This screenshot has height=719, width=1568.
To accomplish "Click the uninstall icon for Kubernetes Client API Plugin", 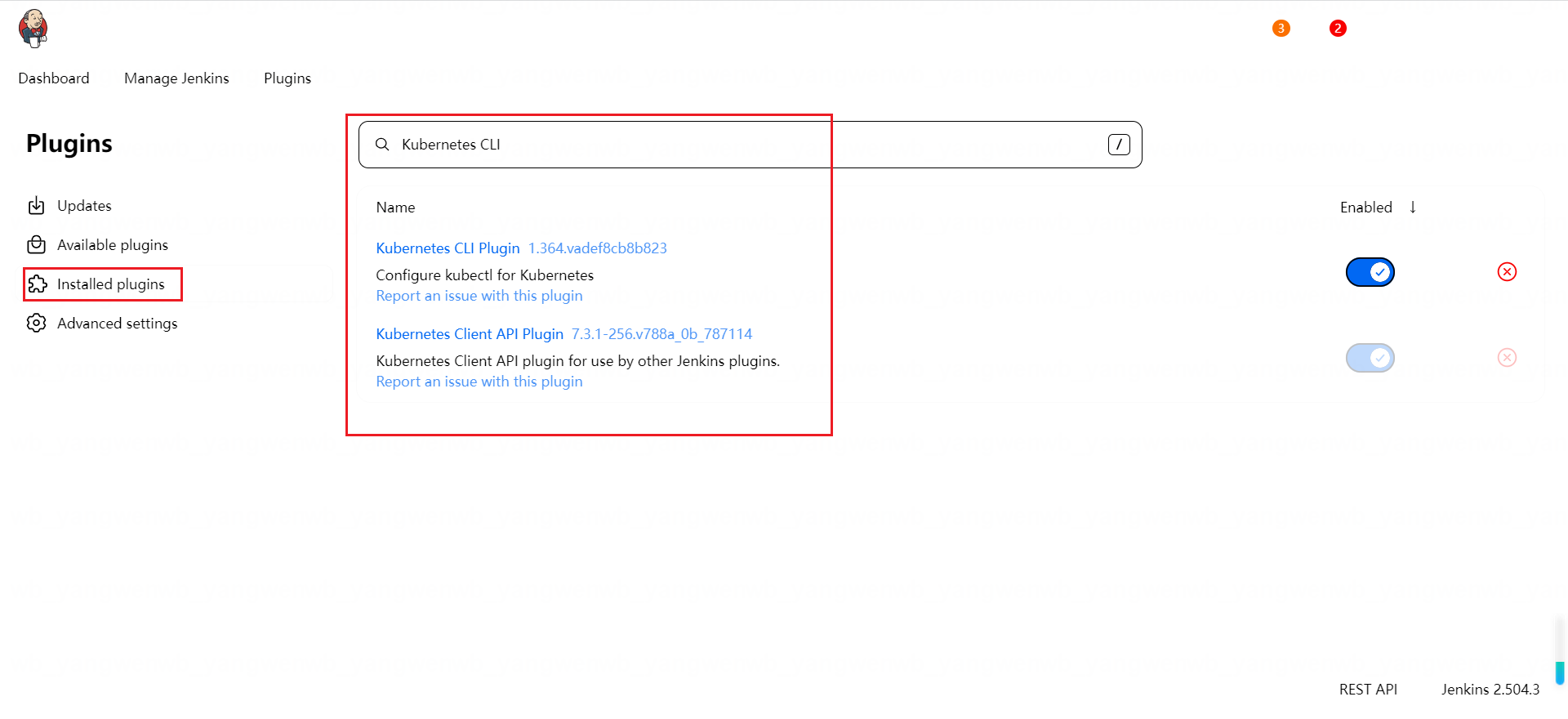I will [1507, 358].
